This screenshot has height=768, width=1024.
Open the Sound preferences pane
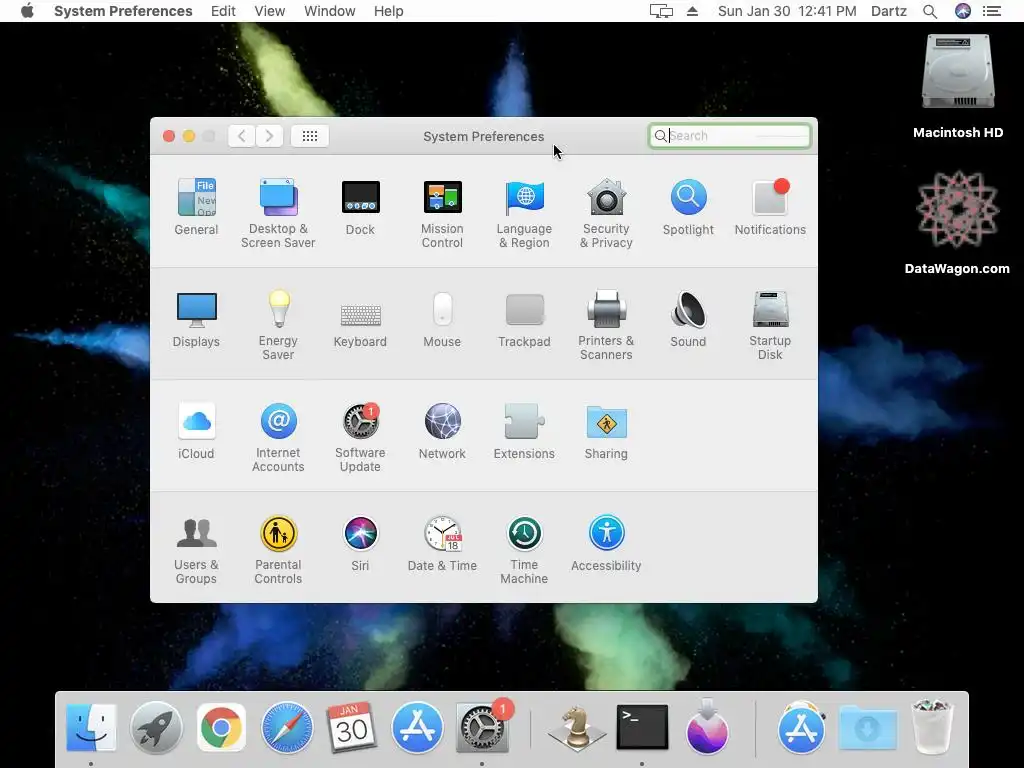(688, 319)
